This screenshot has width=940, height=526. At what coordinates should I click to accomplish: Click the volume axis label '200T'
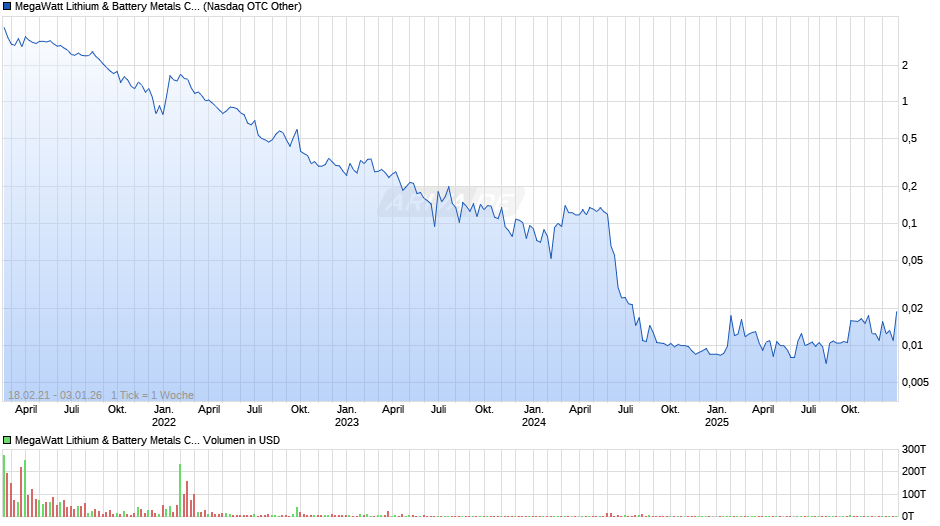(914, 471)
